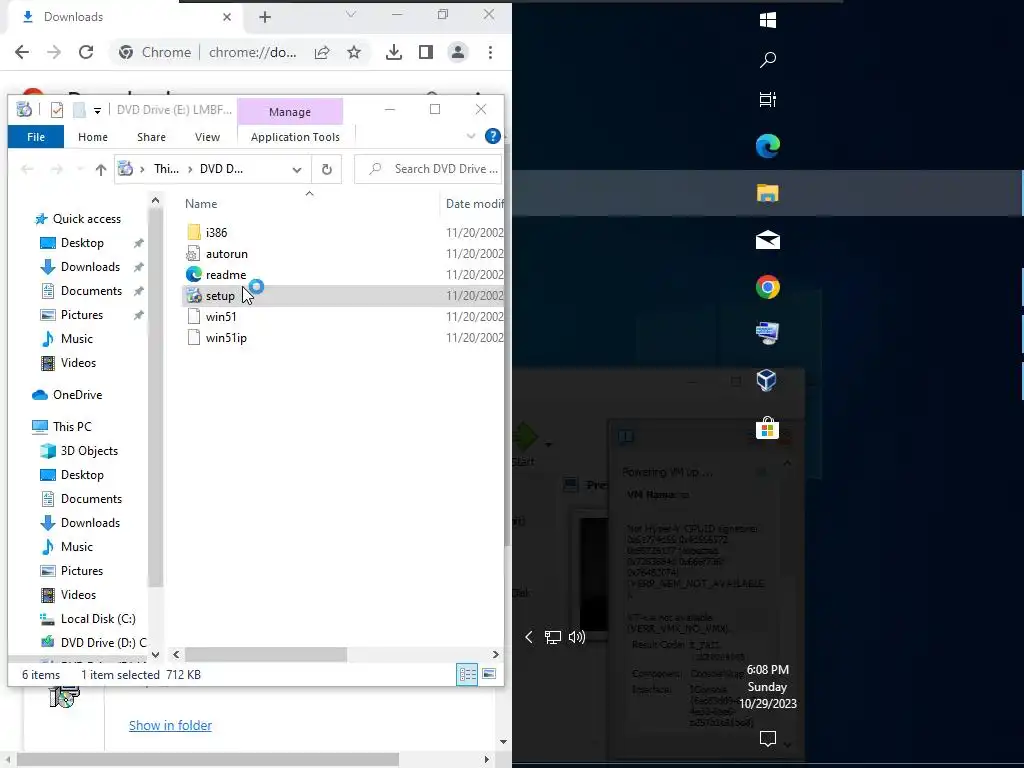
Task: Open pinned Desktop under Quick access
Action: (82, 243)
